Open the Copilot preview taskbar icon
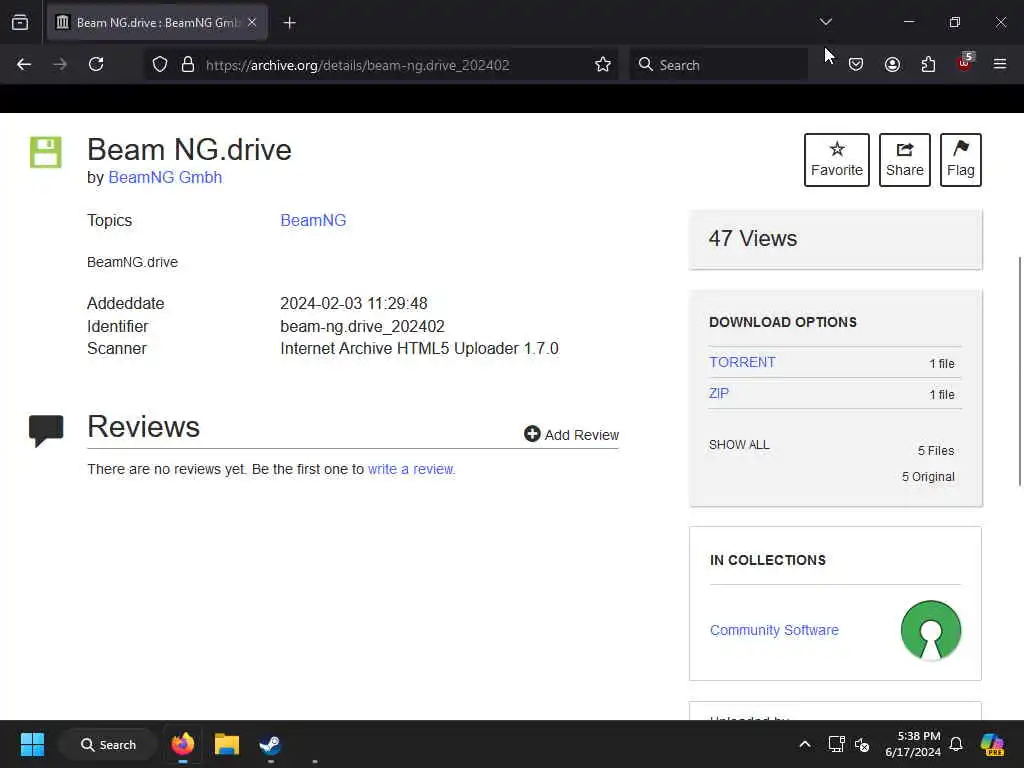Screen dimensions: 1024x768 point(992,744)
